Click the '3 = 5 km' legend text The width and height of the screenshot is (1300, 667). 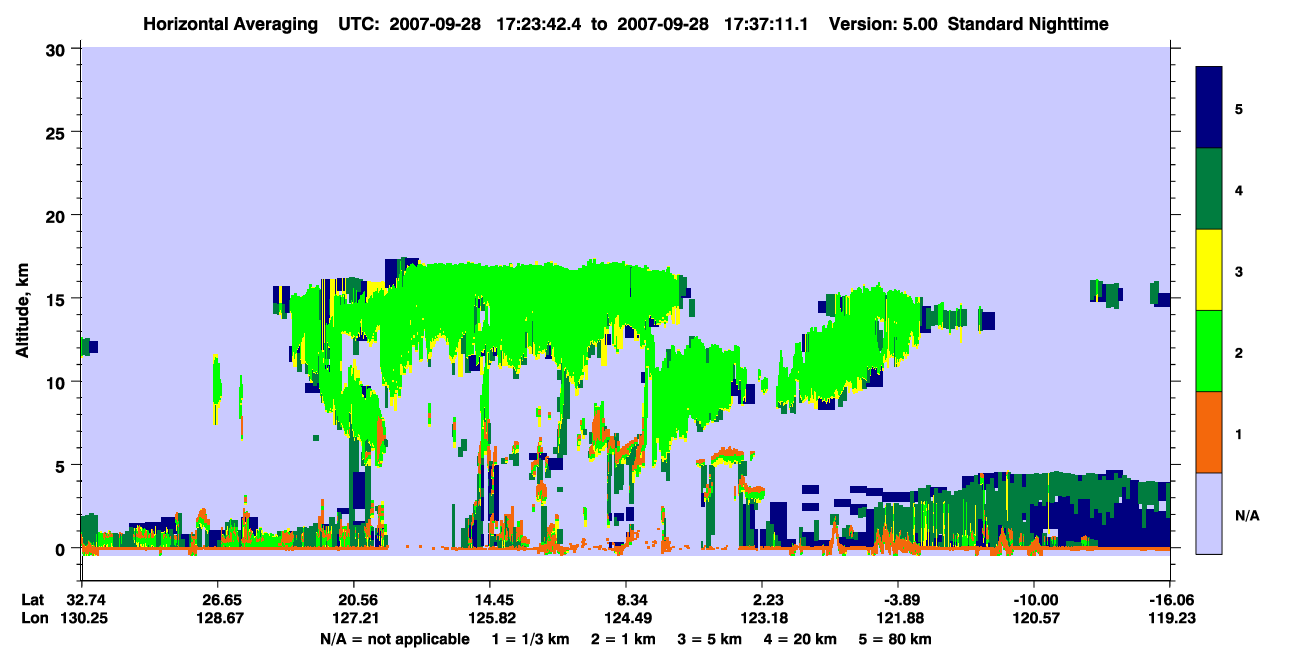(x=709, y=639)
